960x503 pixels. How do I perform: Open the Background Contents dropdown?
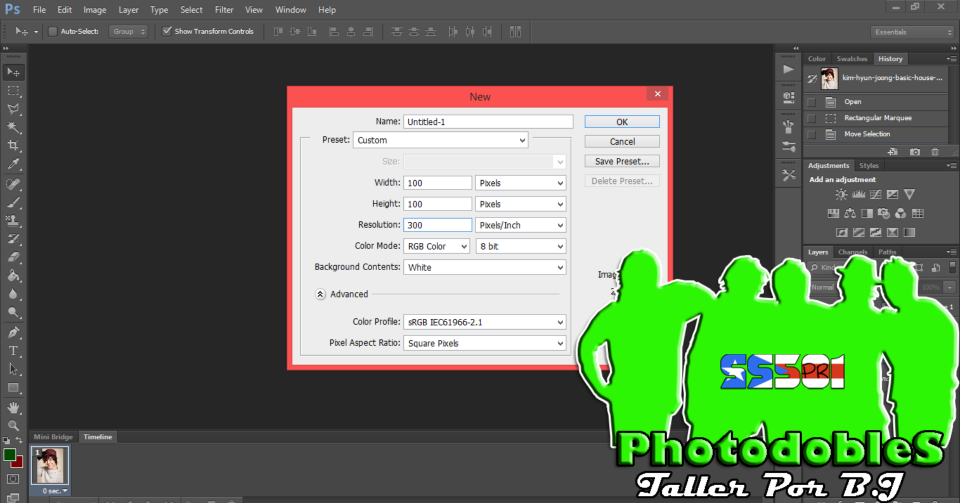484,267
